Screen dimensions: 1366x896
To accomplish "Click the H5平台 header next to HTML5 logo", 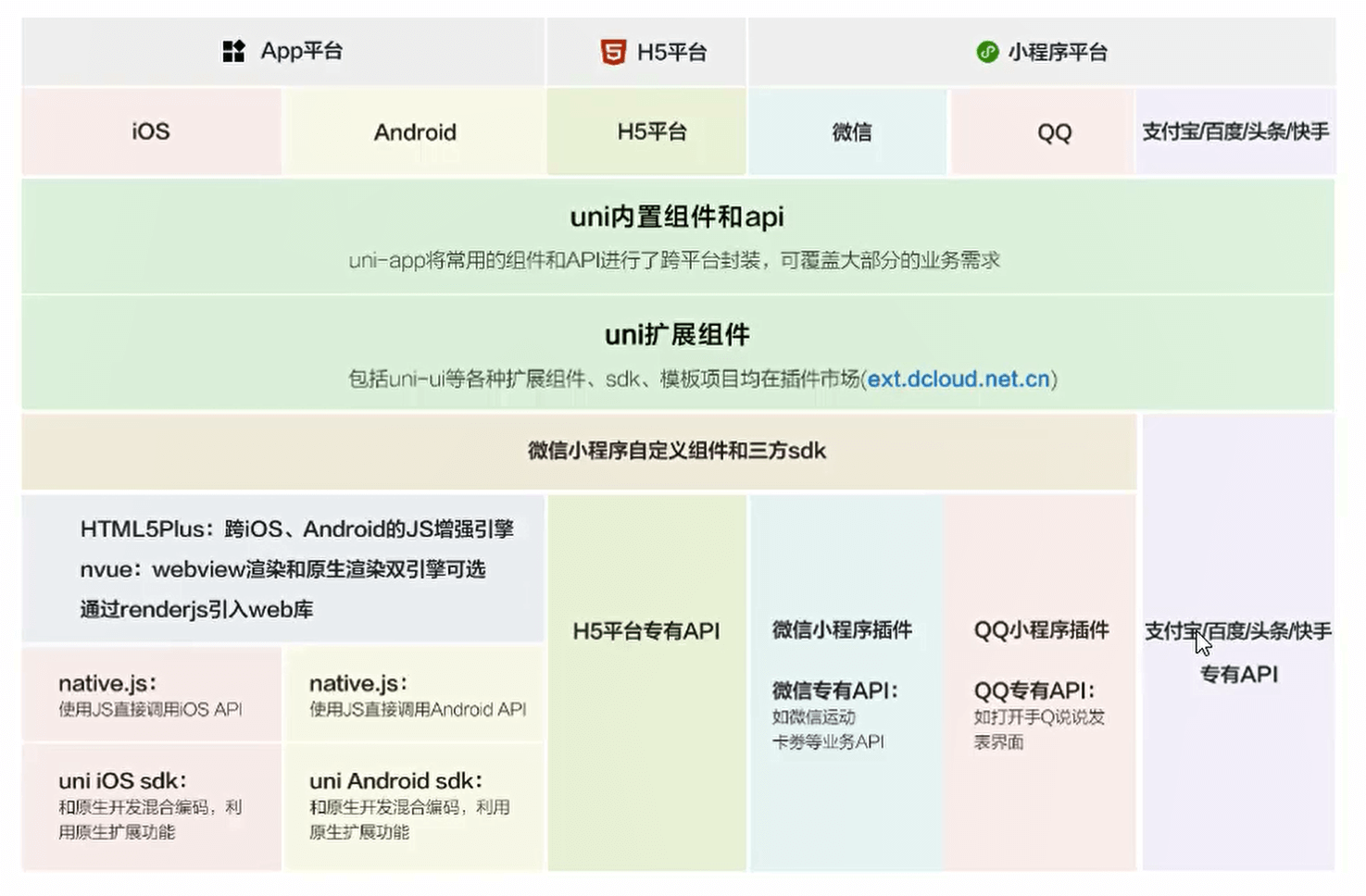I will [671, 52].
